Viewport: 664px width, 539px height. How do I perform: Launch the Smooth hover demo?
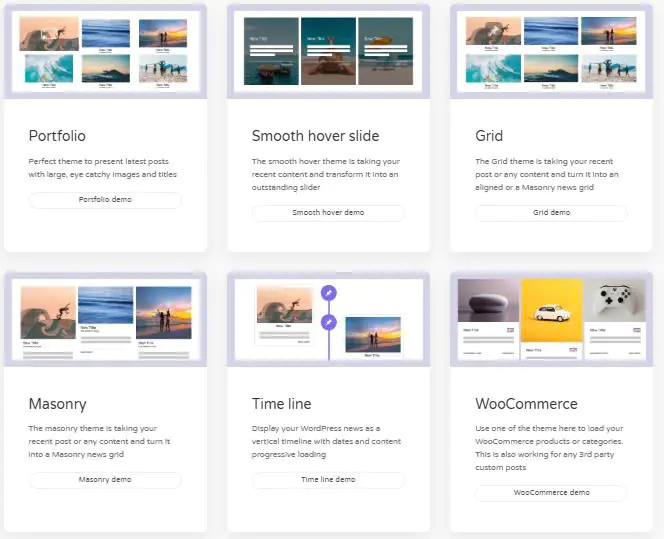pyautogui.click(x=328, y=213)
